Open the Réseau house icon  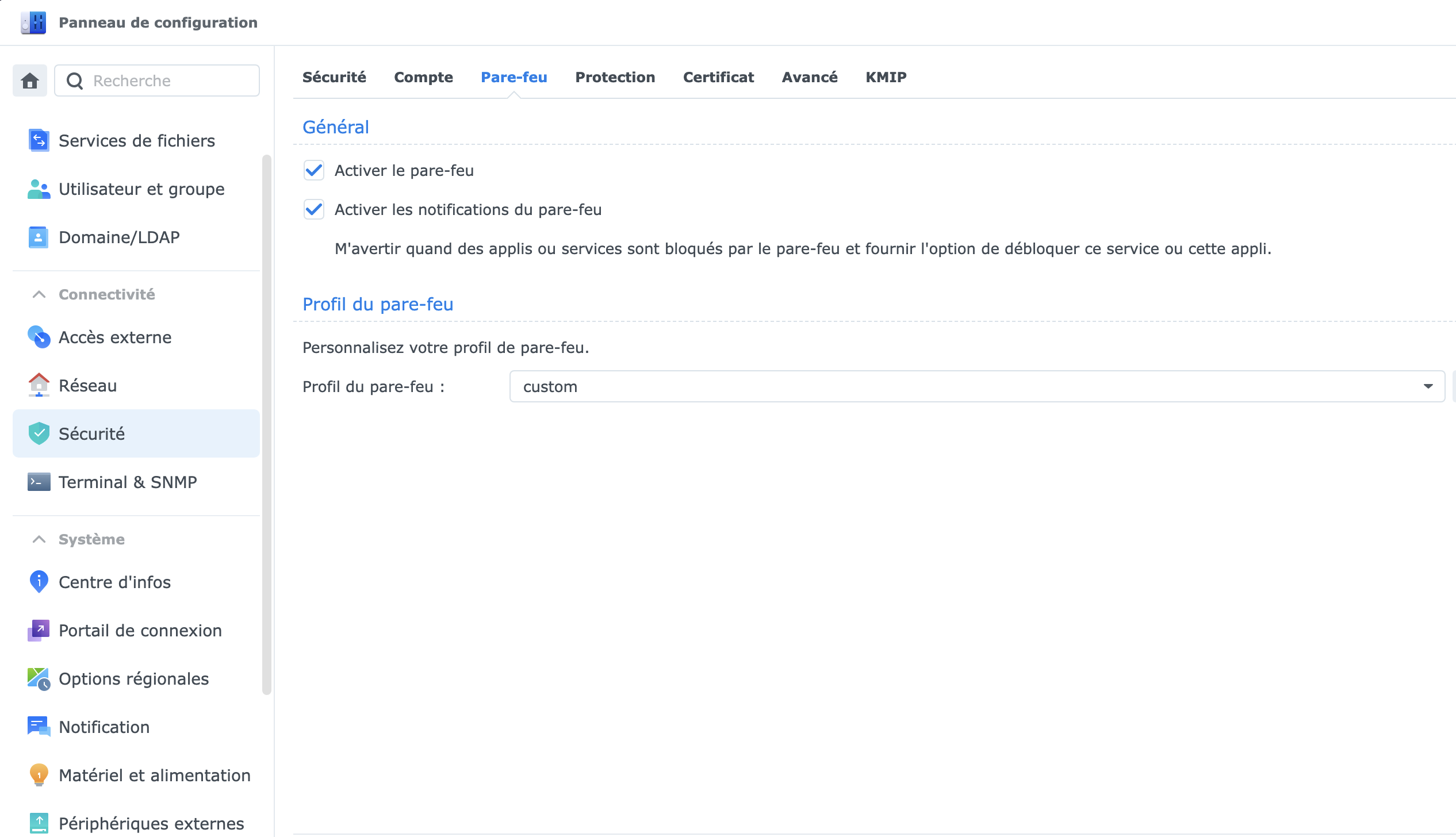(x=39, y=386)
